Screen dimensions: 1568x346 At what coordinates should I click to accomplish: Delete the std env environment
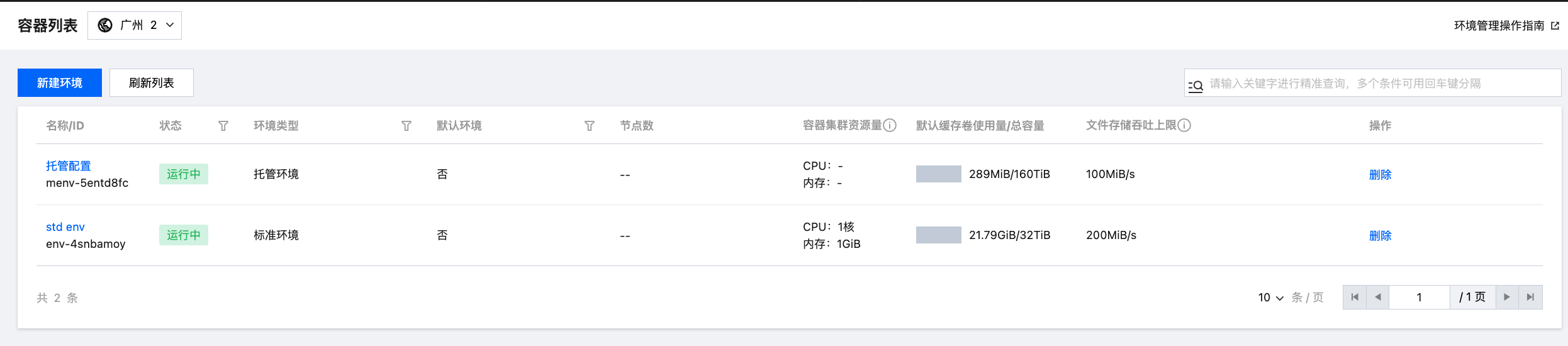point(1380,236)
